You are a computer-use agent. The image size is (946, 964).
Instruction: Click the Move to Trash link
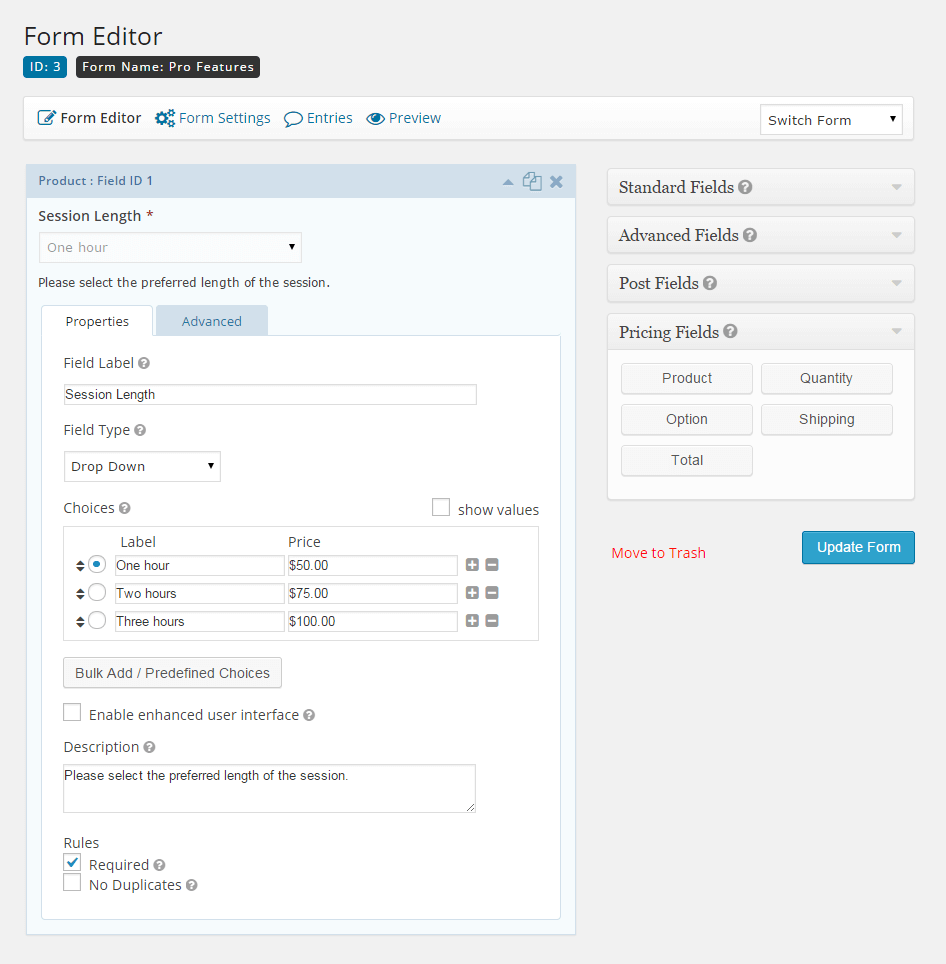658,553
